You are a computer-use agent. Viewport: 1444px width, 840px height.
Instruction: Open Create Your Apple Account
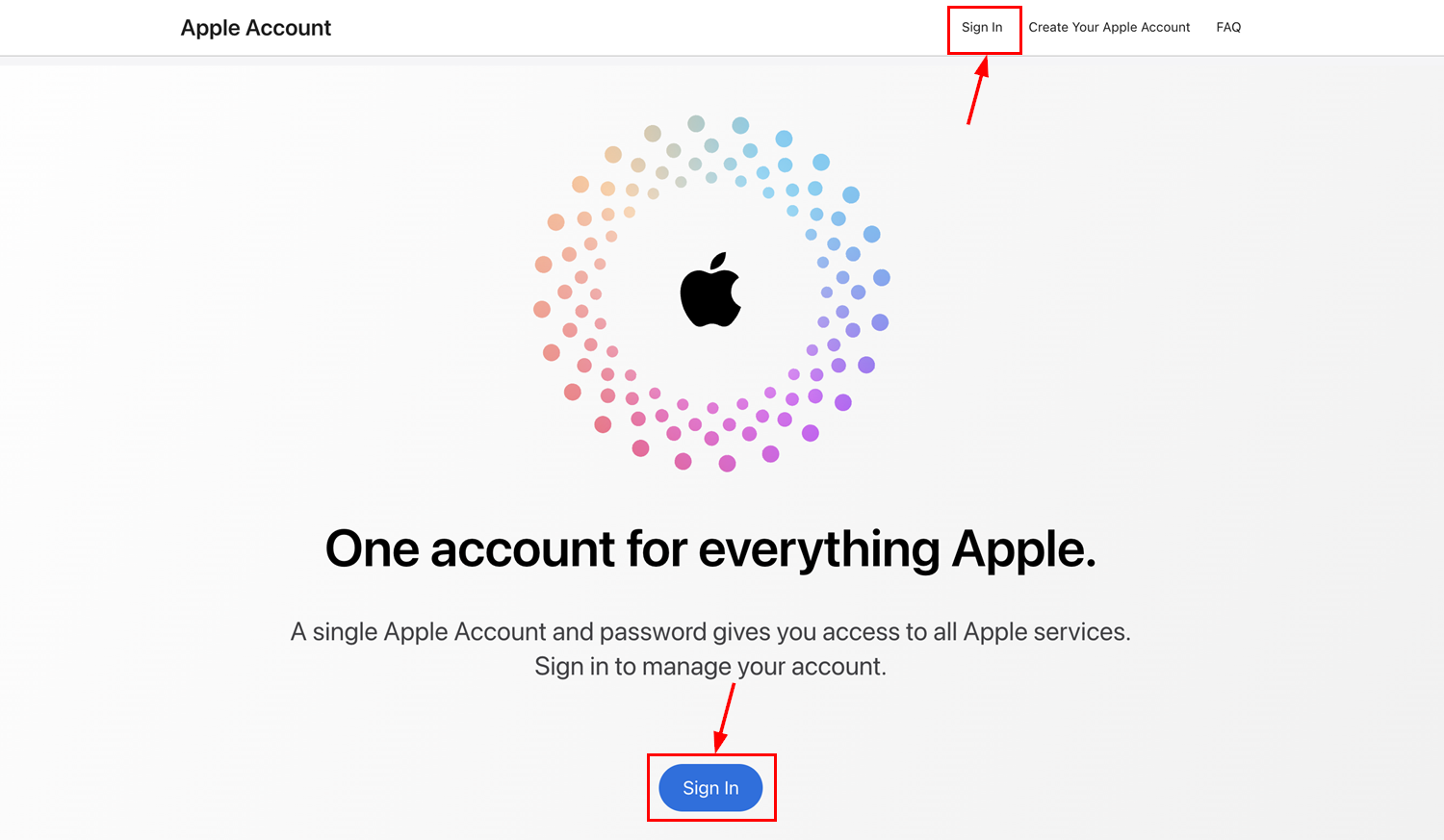tap(1109, 27)
